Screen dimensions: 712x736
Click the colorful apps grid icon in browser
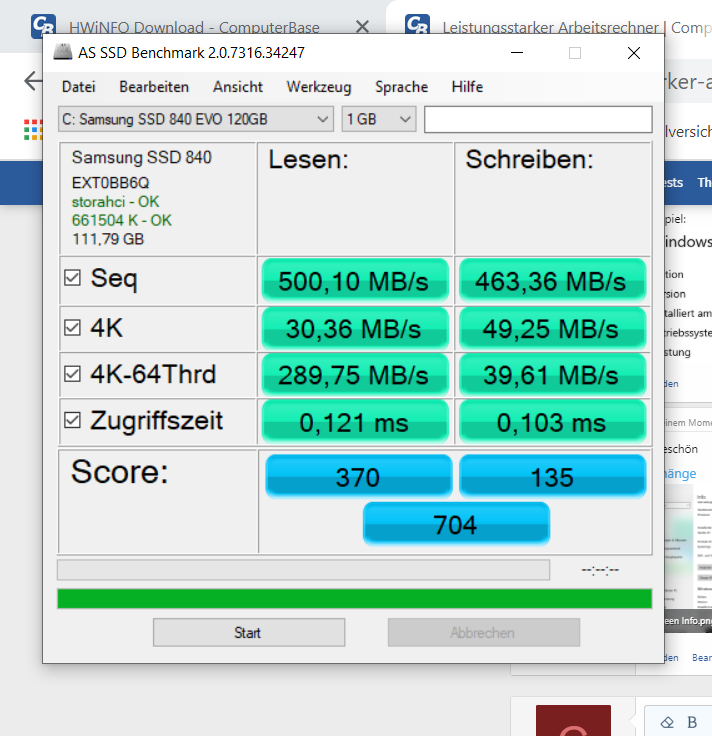33,130
